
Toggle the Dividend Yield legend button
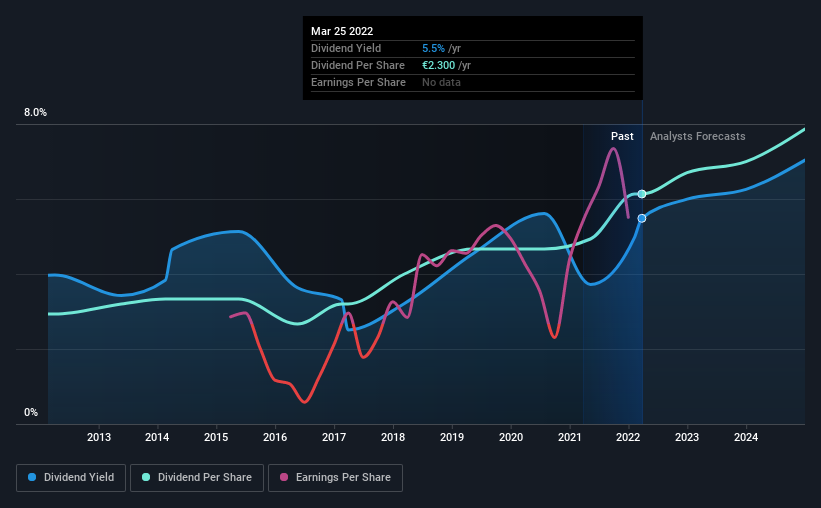click(71, 478)
